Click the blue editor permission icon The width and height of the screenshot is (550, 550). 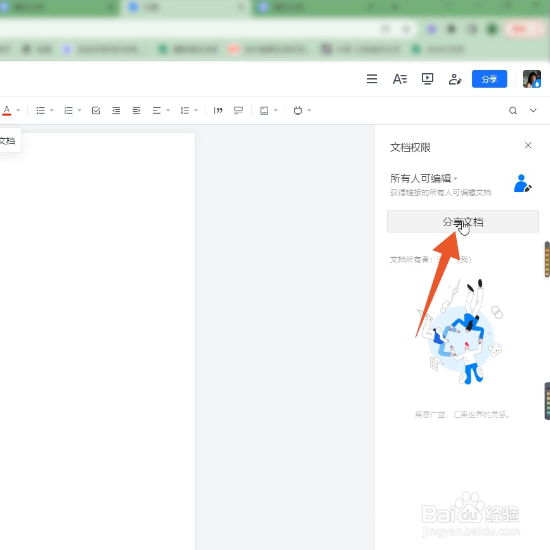point(522,183)
